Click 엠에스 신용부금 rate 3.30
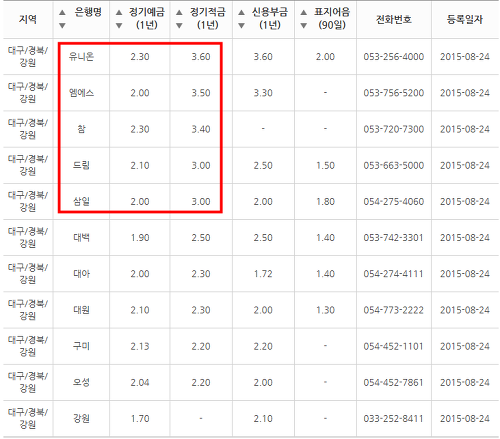 (x=263, y=93)
